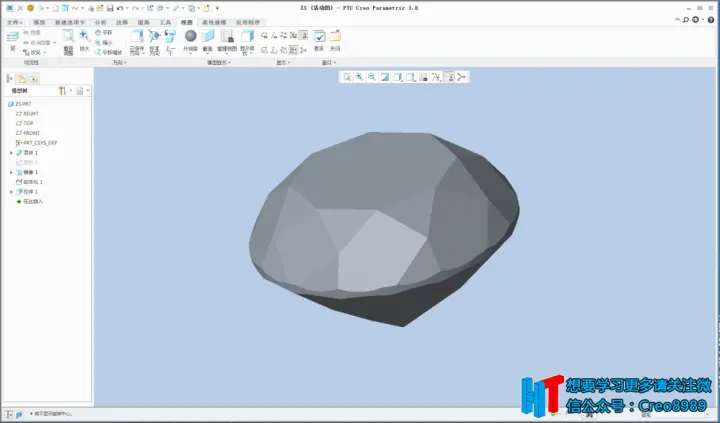The width and height of the screenshot is (720, 423).
Task: Click the Repaint icon in graphics toolbar
Action: (385, 77)
